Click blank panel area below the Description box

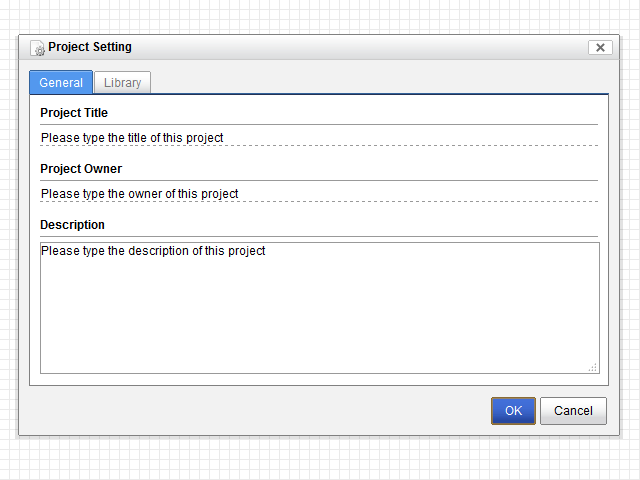pyautogui.click(x=319, y=379)
